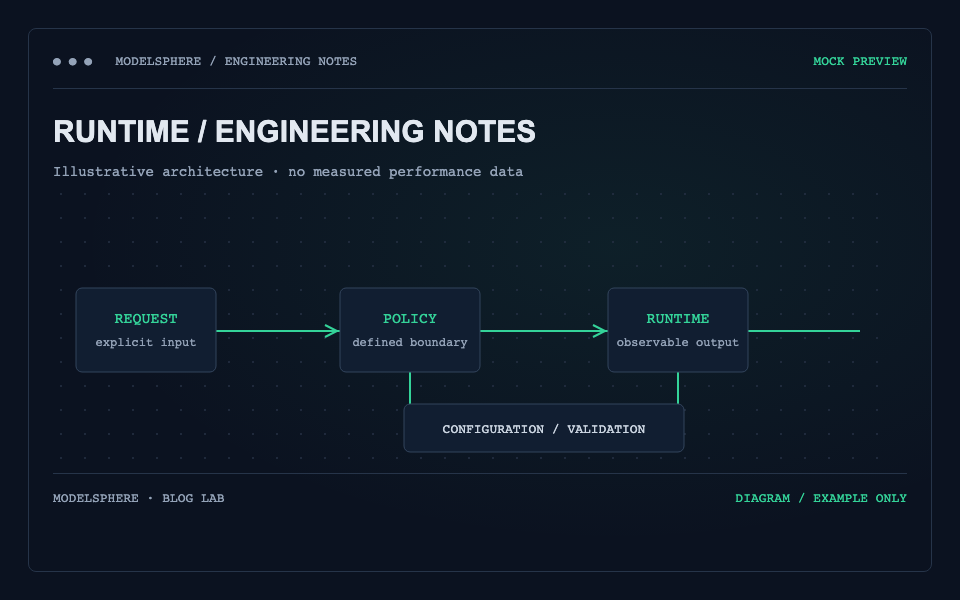
Task: Select the RUNTIME observable output node
Action: [x=678, y=330]
